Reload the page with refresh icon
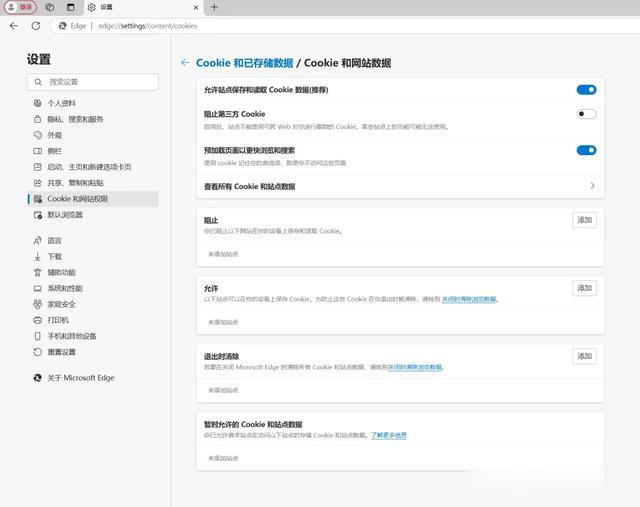The width and height of the screenshot is (640, 507). tap(36, 26)
